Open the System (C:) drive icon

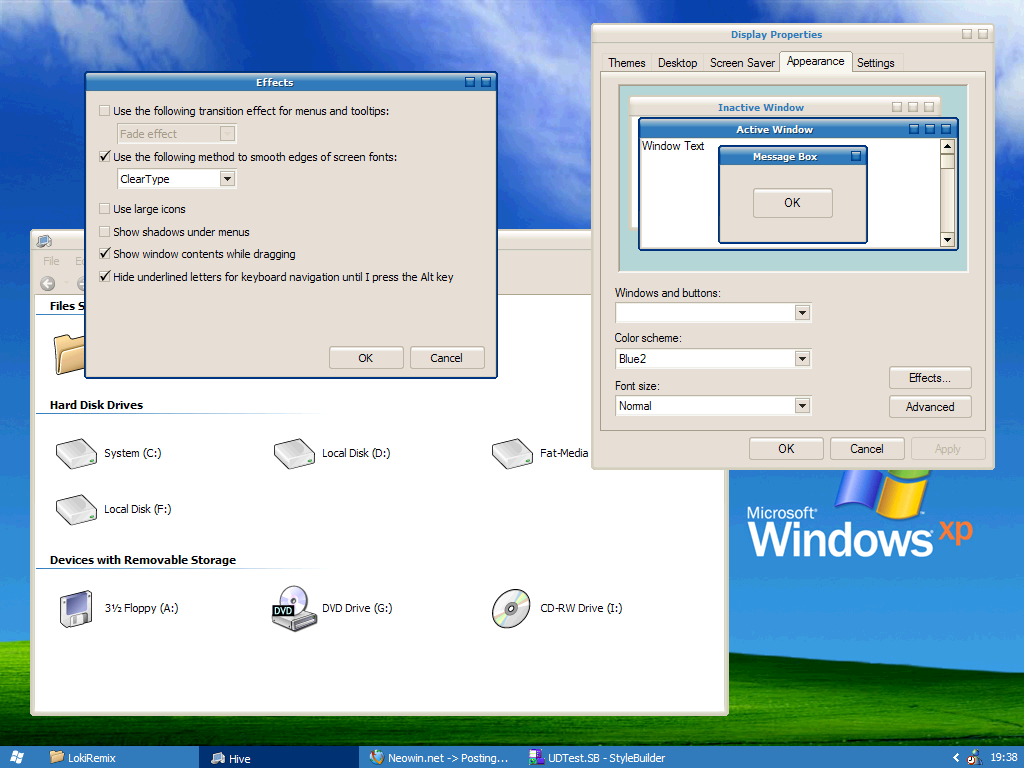click(x=76, y=454)
